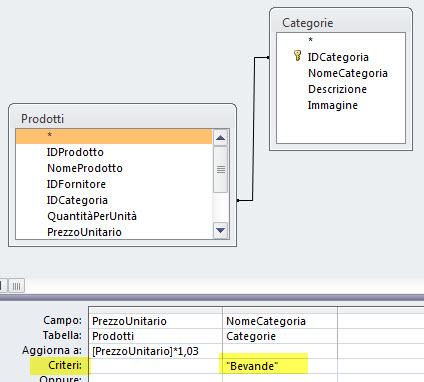Click the horizontal scroll grip button above grid
The width and height of the screenshot is (424, 382).
pos(16,286)
